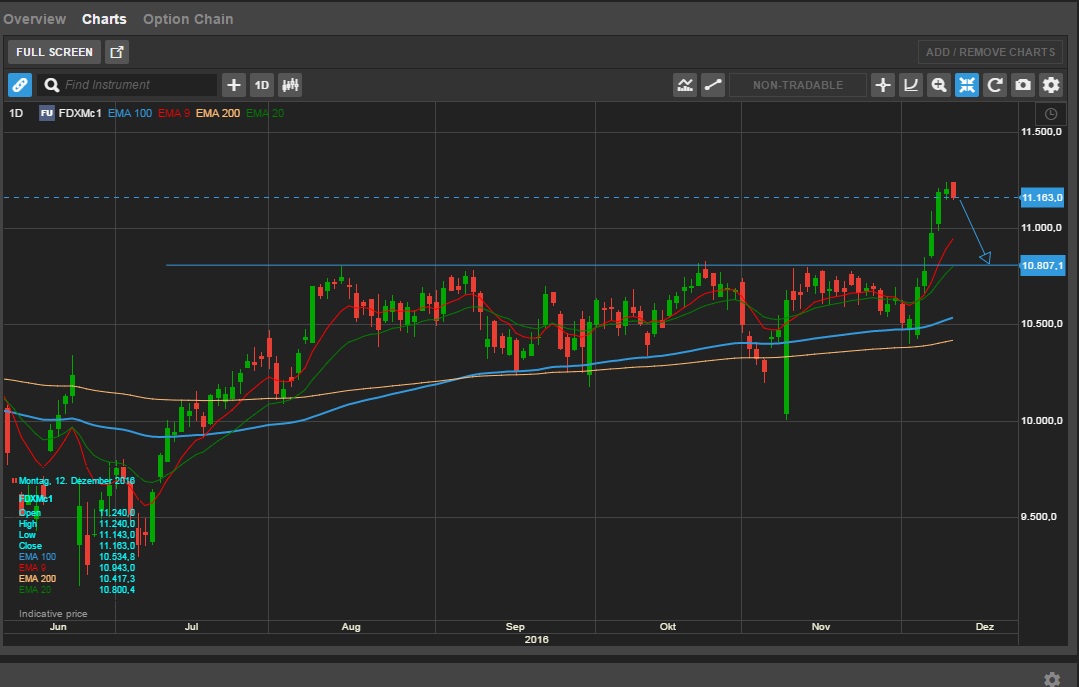Switch to the Overview tab
The height and width of the screenshot is (687, 1079).
click(x=35, y=19)
